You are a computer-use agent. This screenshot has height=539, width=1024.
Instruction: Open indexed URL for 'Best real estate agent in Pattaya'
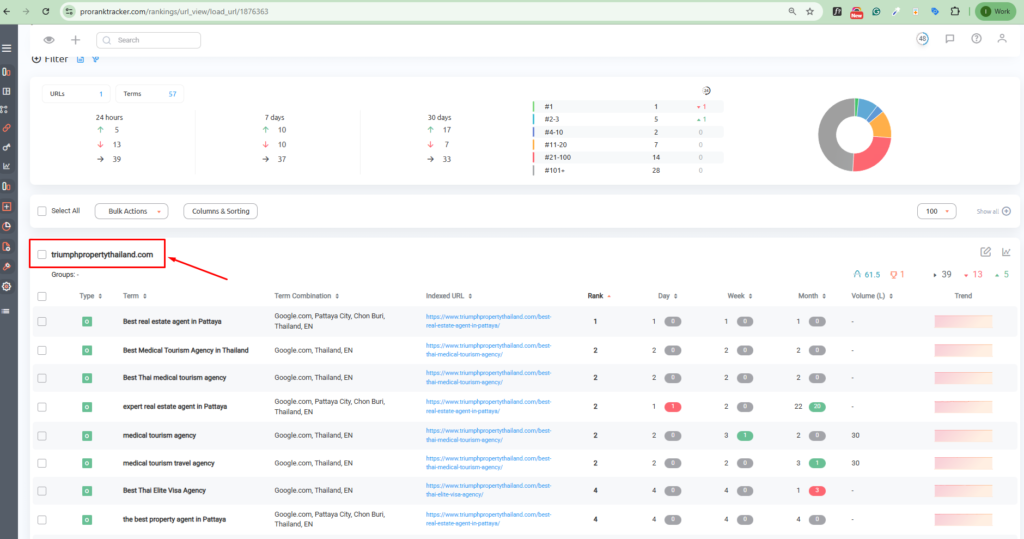tap(488, 321)
